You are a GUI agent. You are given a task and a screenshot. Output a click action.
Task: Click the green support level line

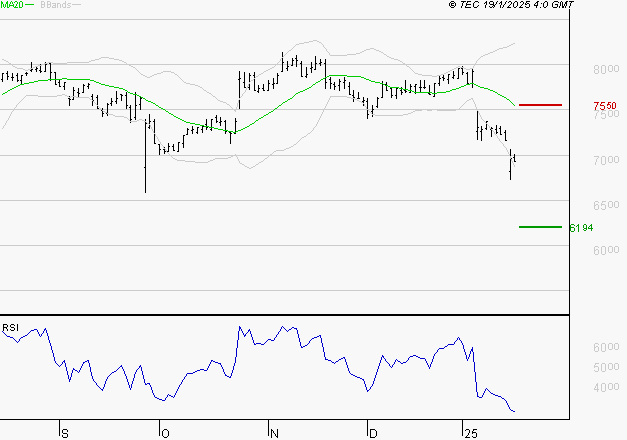tap(540, 227)
